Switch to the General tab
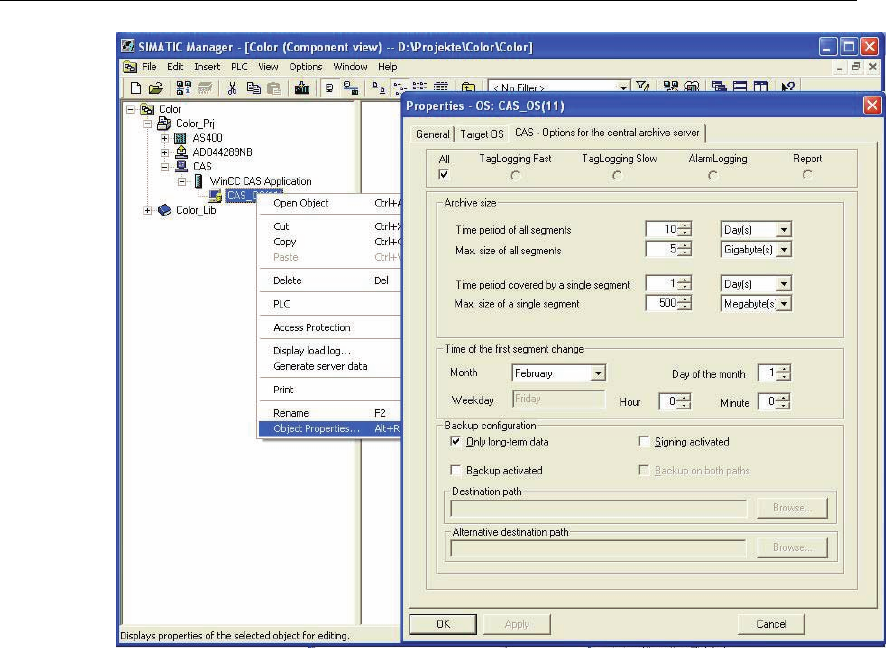 pos(433,134)
